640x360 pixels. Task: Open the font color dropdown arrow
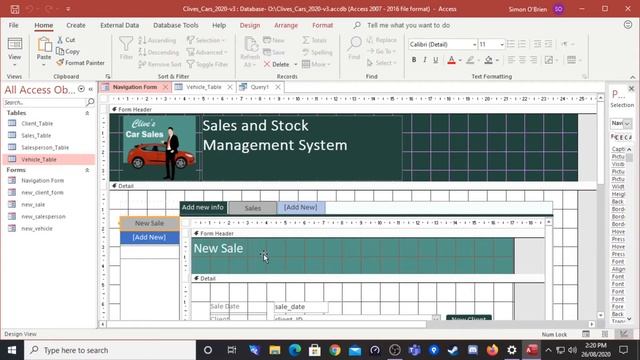pos(460,60)
